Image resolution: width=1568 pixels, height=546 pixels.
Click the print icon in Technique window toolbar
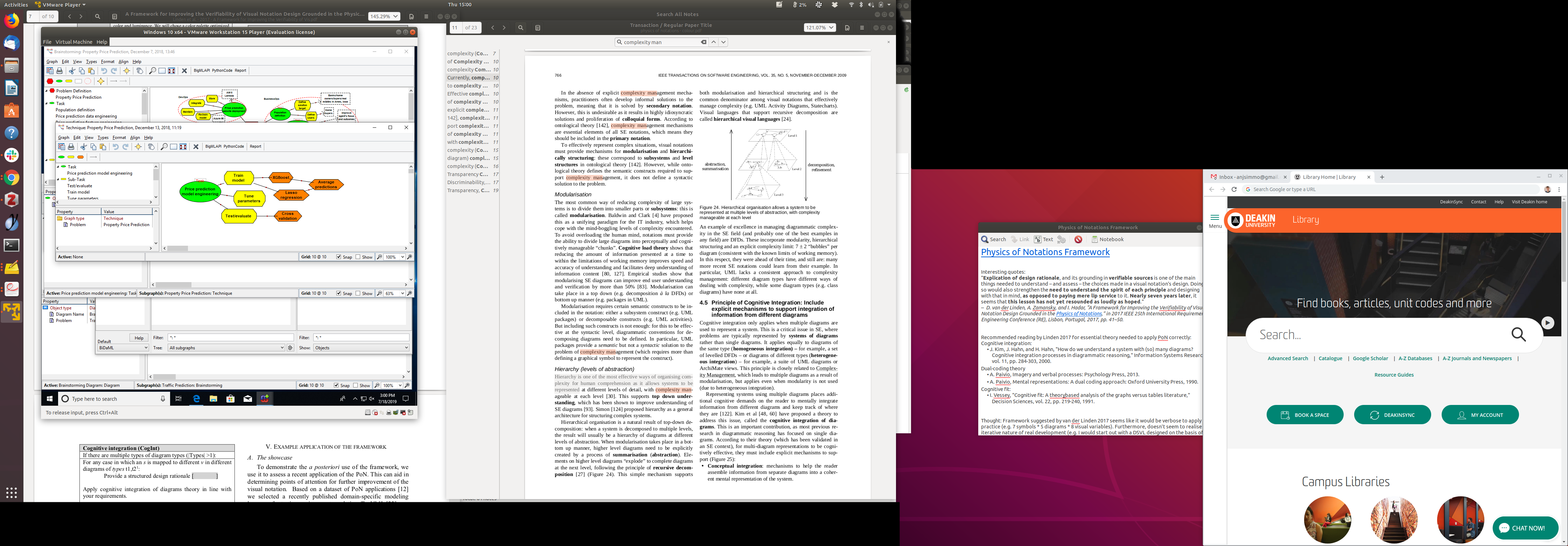71,147
